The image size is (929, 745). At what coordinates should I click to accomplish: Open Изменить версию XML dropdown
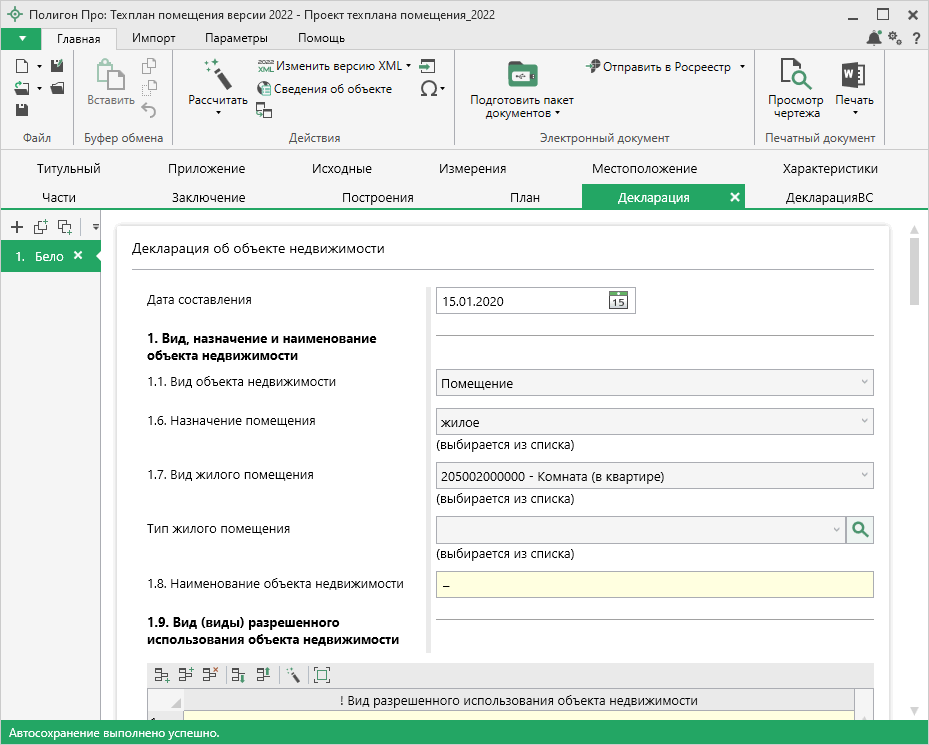[x=409, y=66]
